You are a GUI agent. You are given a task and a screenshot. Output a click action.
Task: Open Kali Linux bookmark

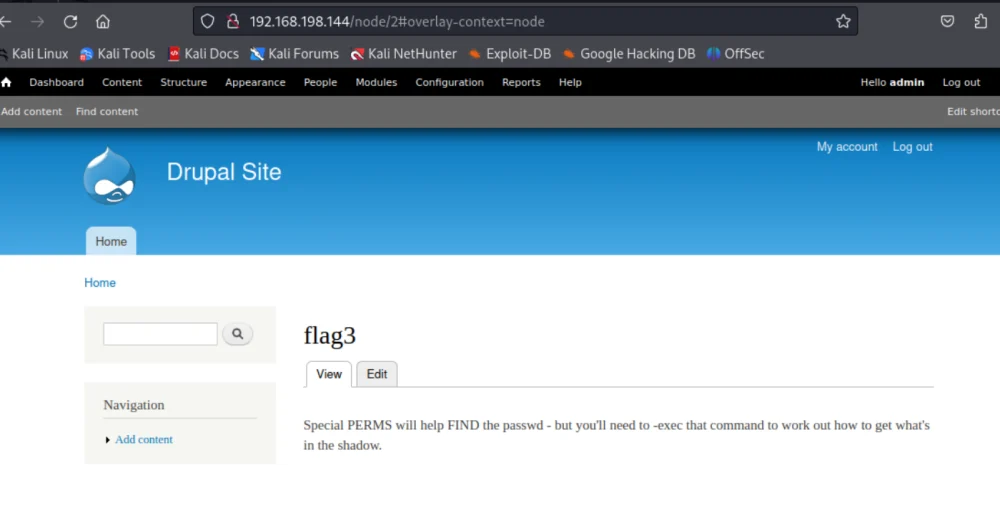coord(34,54)
